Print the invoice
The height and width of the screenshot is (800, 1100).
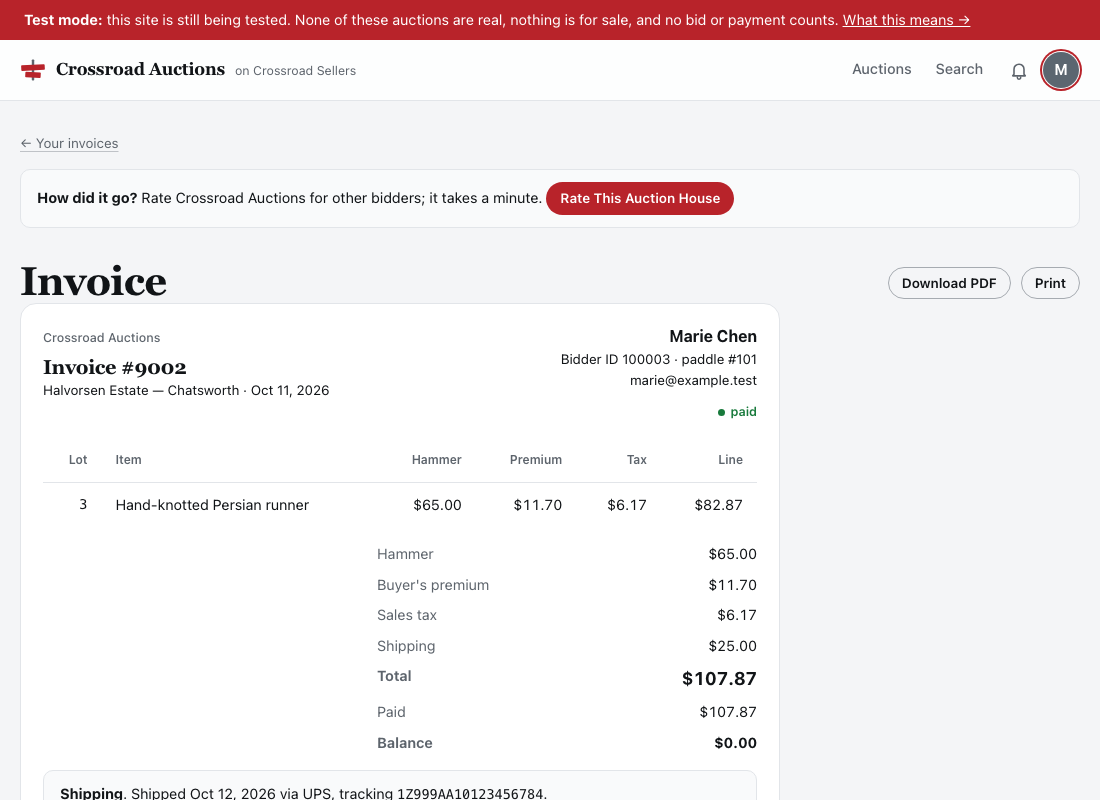(x=1050, y=284)
